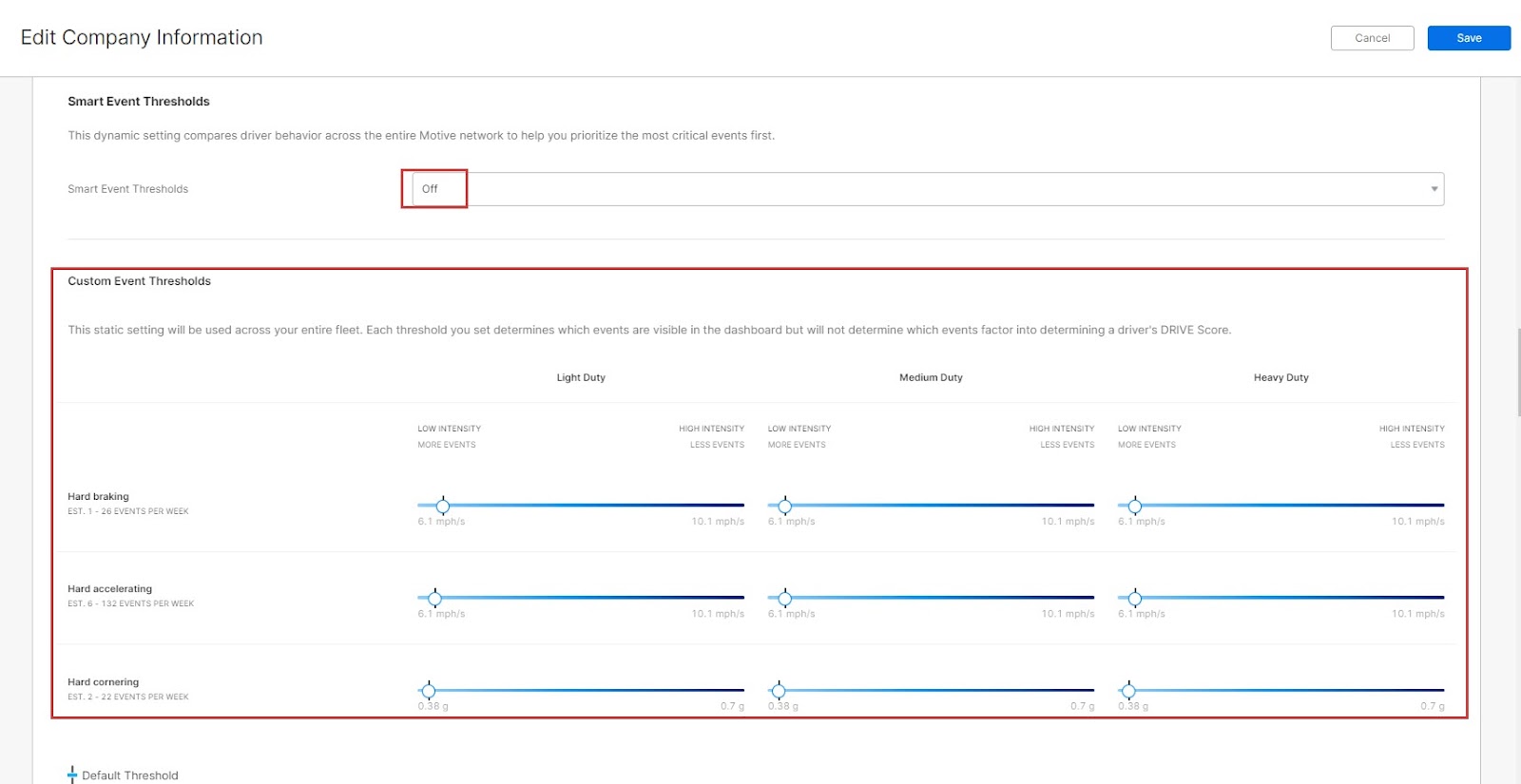The width and height of the screenshot is (1521, 784).
Task: Open the Smart Event Thresholds dropdown
Action: (928, 189)
